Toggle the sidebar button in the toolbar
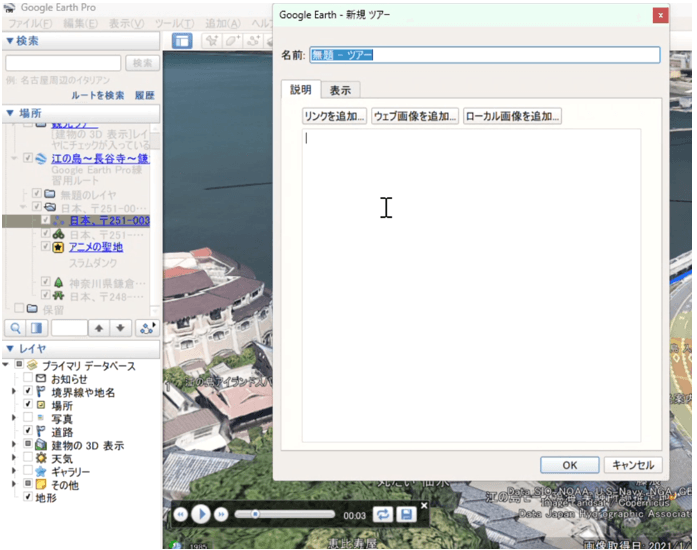Viewport: 697px width, 550px height. tap(182, 41)
